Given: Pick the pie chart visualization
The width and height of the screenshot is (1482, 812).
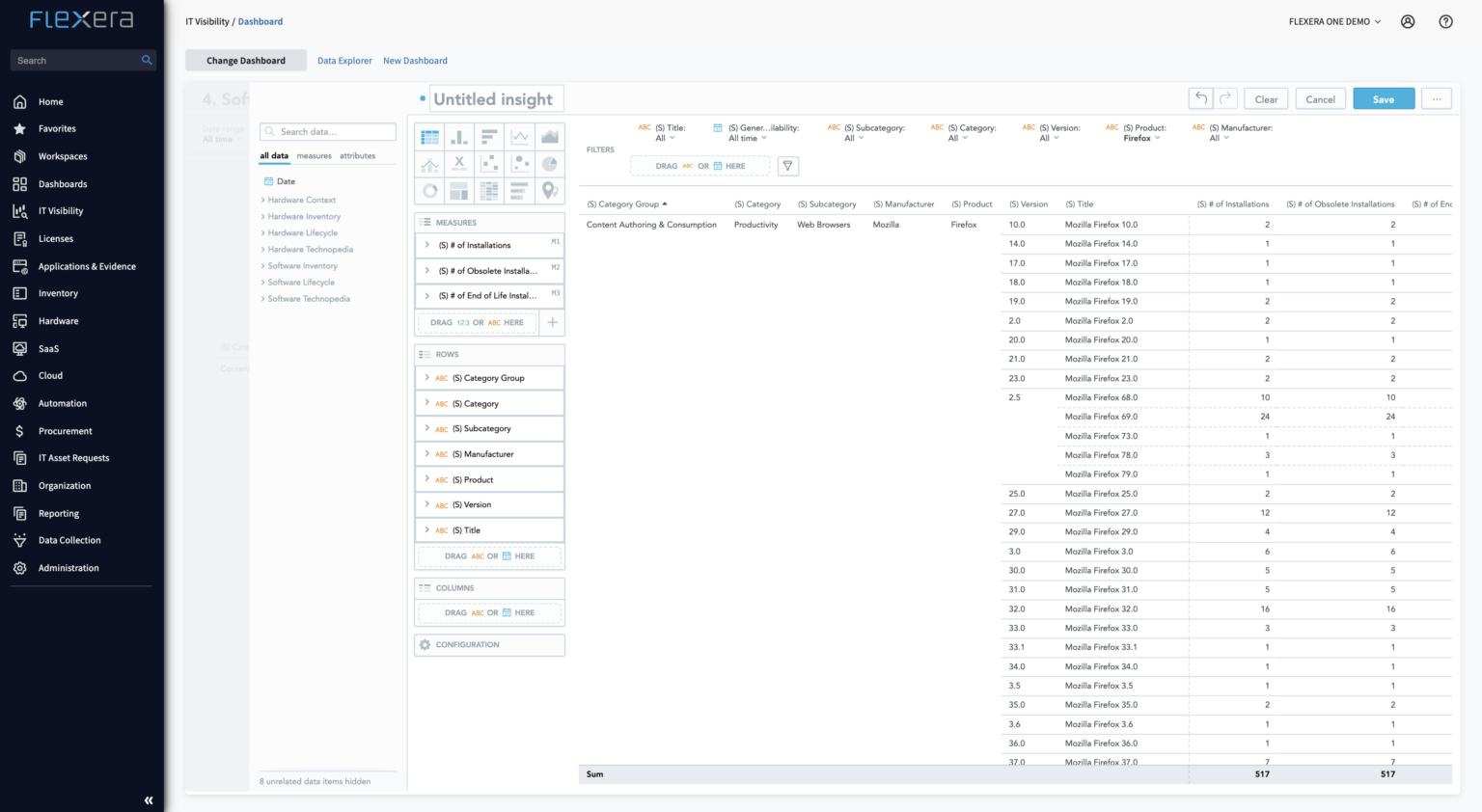Looking at the screenshot, I should (550, 163).
